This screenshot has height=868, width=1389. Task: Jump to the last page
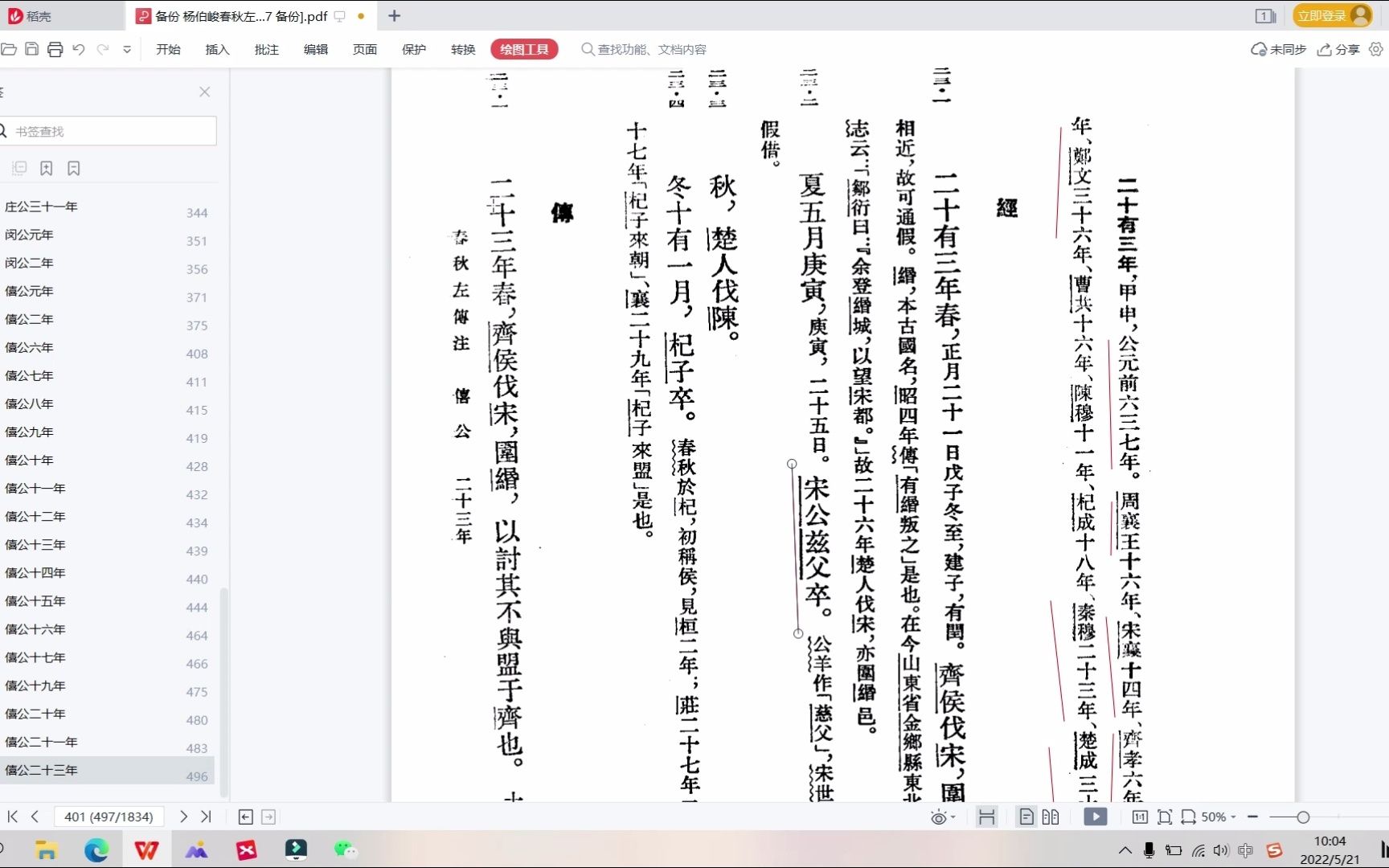206,817
